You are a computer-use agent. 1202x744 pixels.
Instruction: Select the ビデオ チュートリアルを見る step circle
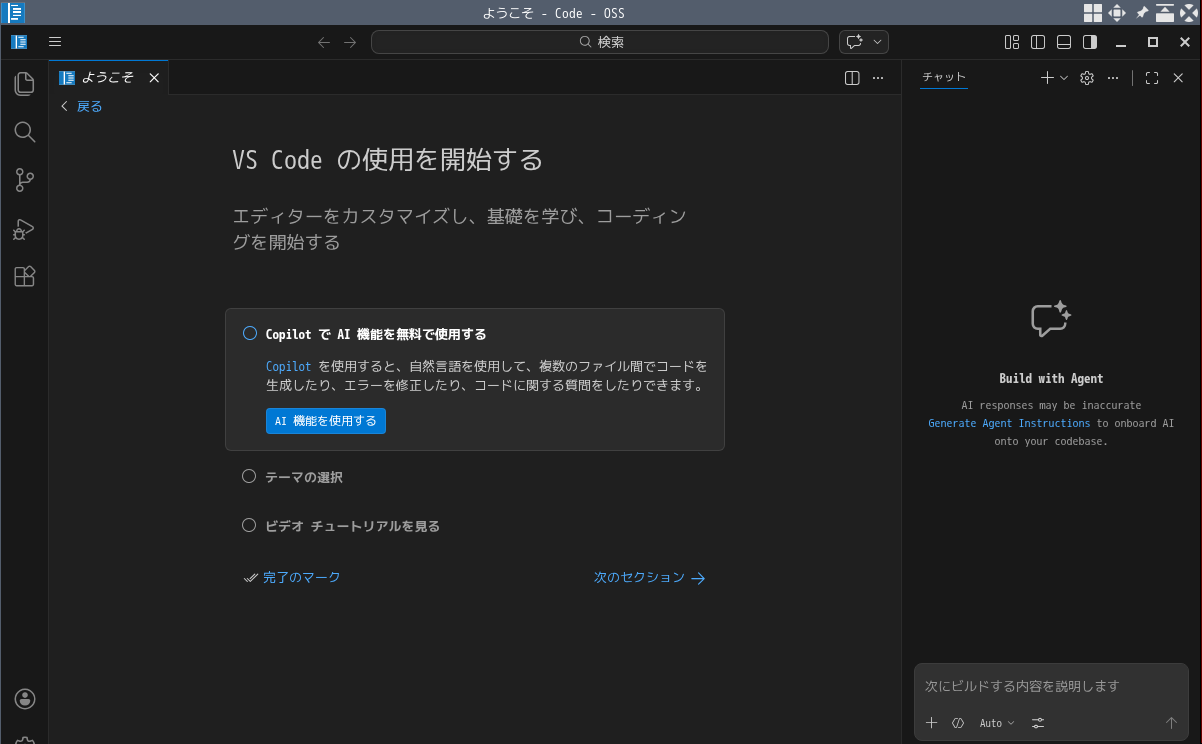[x=249, y=525]
